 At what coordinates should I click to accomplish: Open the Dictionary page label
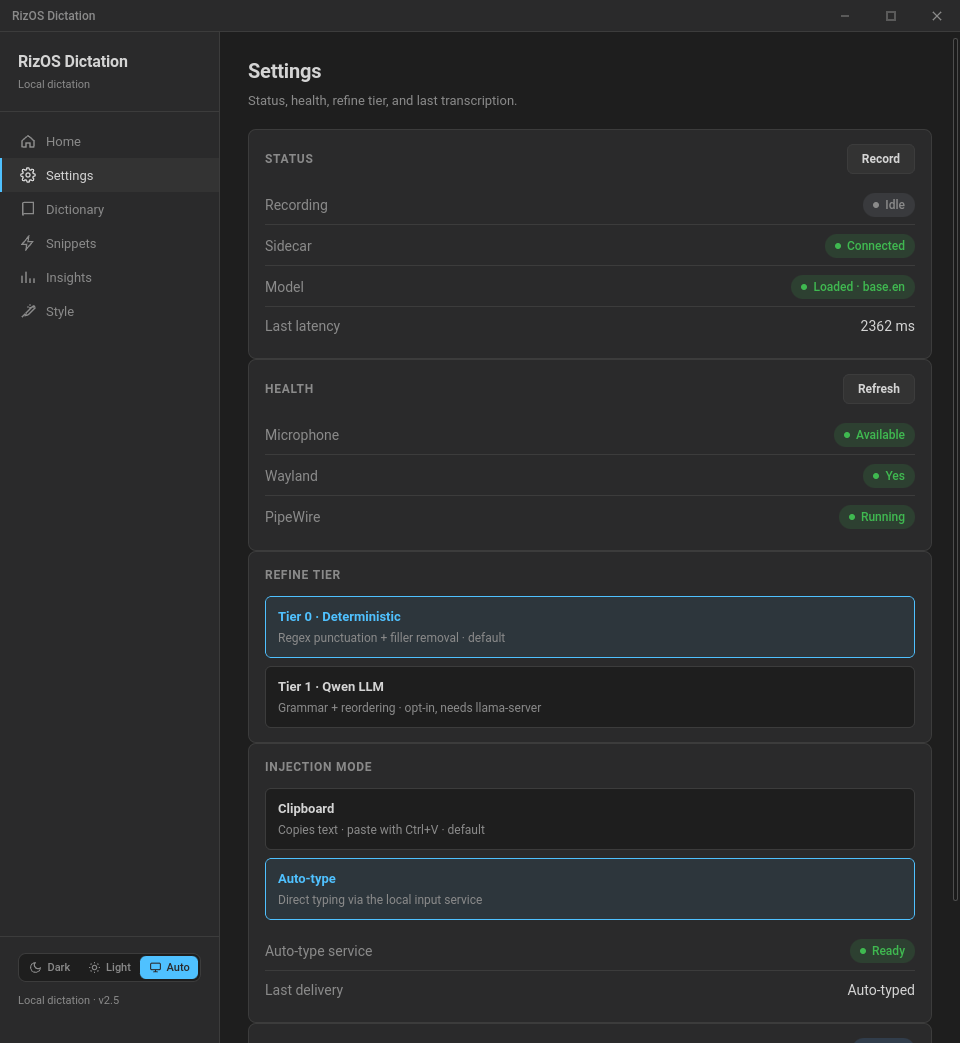click(x=75, y=210)
